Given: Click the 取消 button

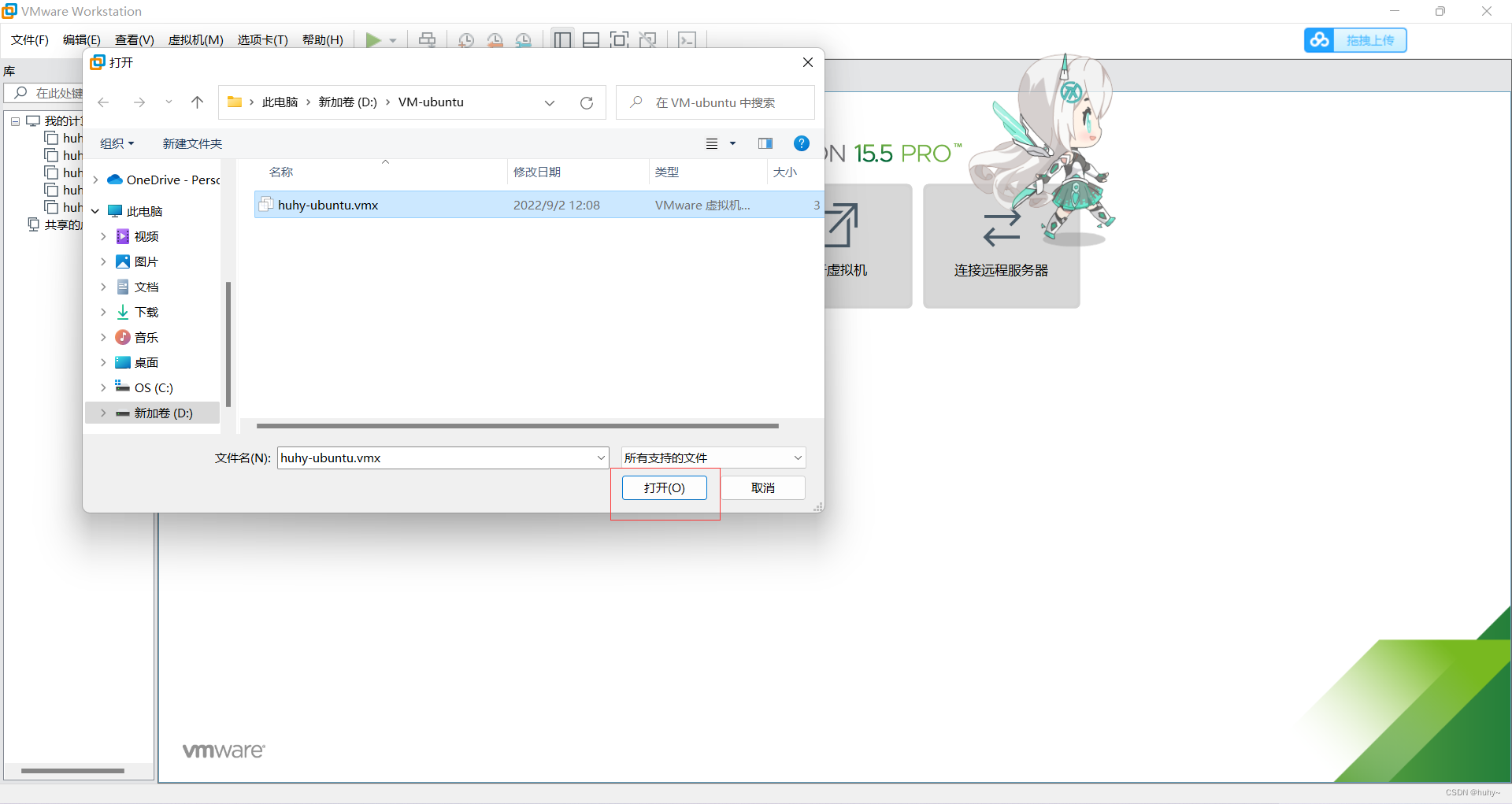Looking at the screenshot, I should (x=763, y=488).
